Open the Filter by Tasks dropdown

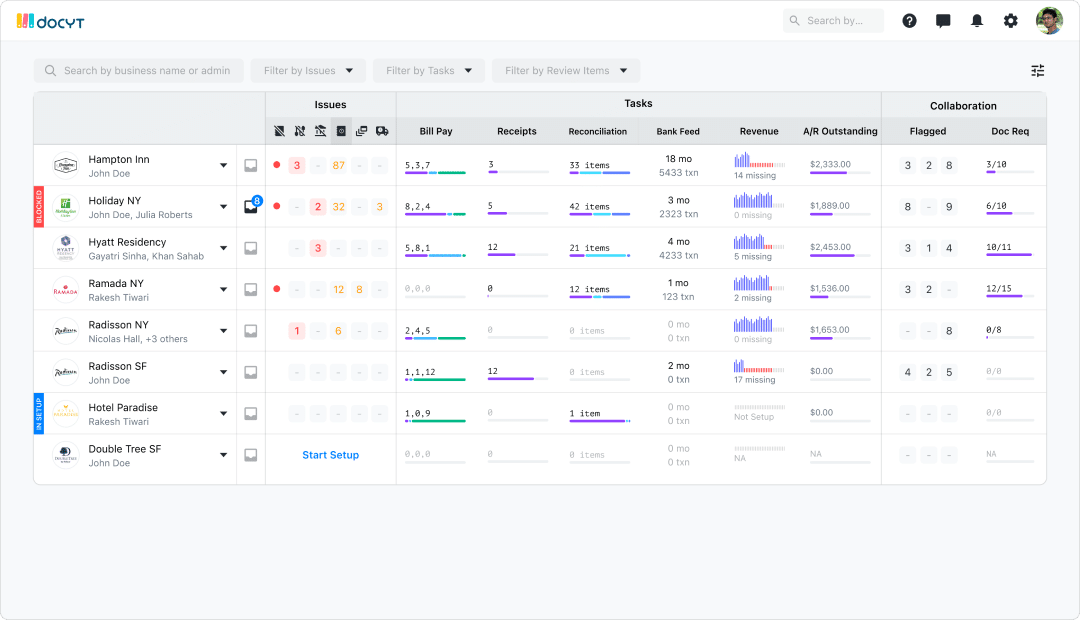pyautogui.click(x=428, y=70)
